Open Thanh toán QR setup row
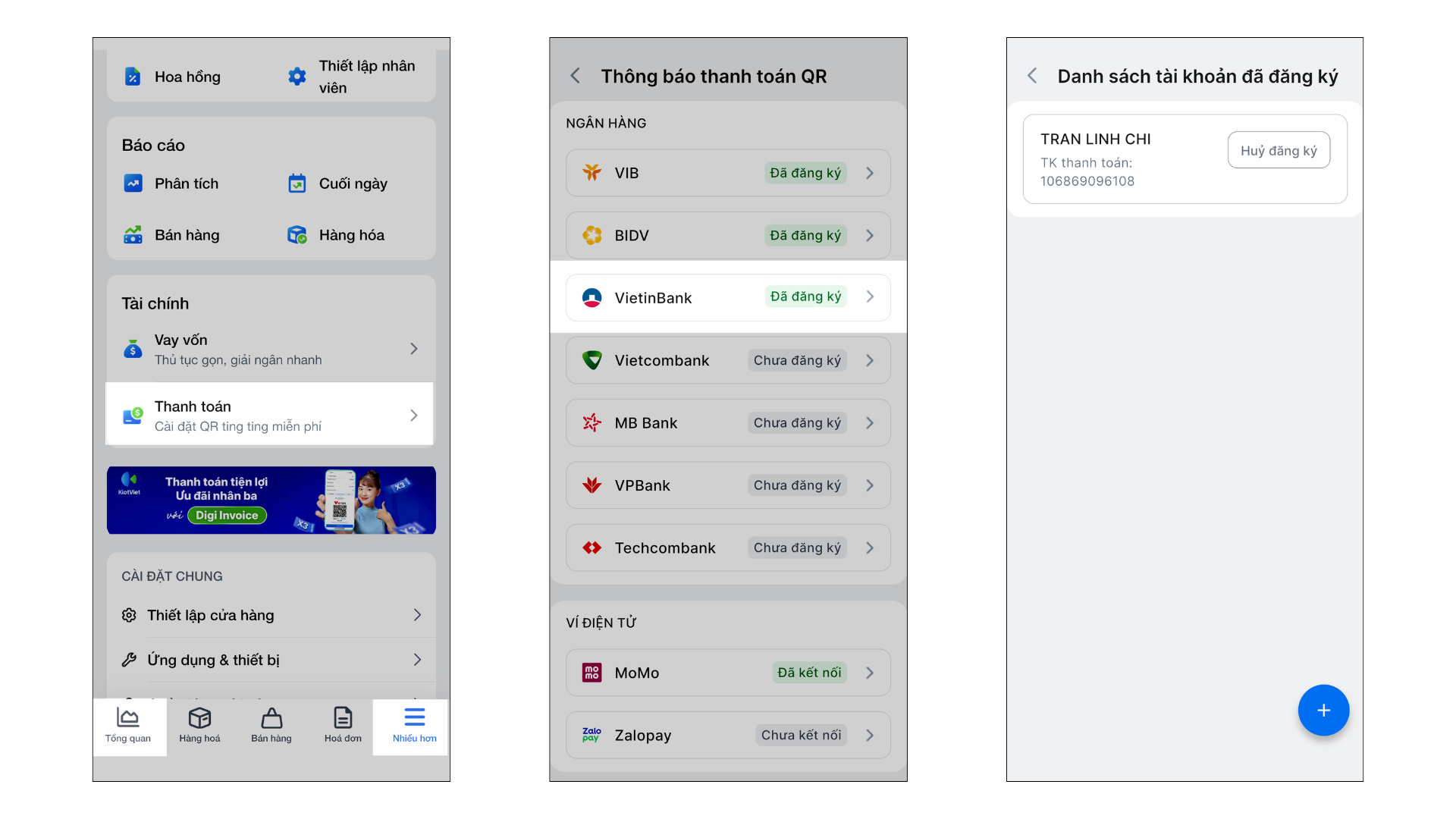Viewport: 1456px width, 819px height. tap(270, 416)
